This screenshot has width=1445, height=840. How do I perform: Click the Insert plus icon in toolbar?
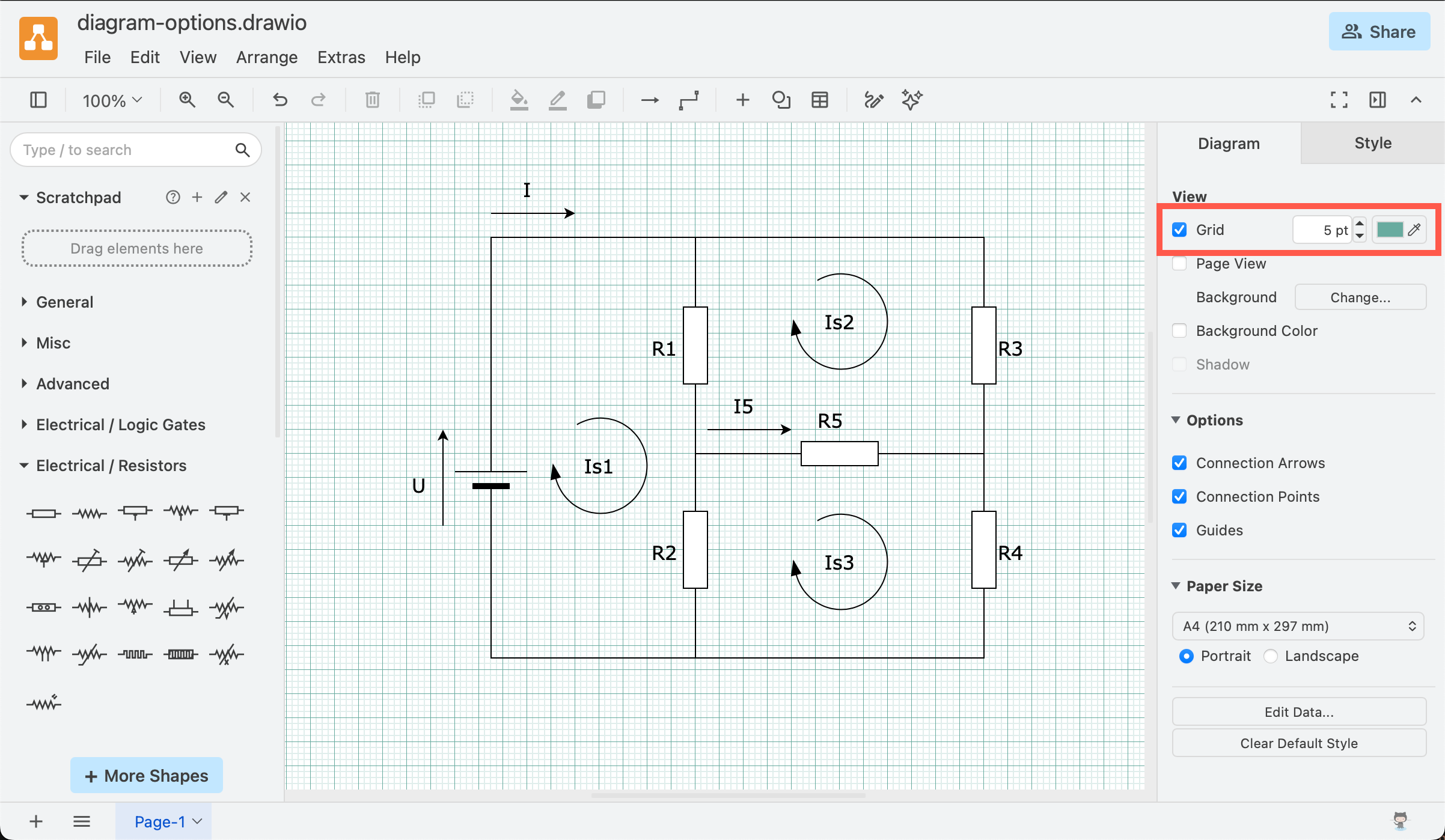[x=743, y=100]
